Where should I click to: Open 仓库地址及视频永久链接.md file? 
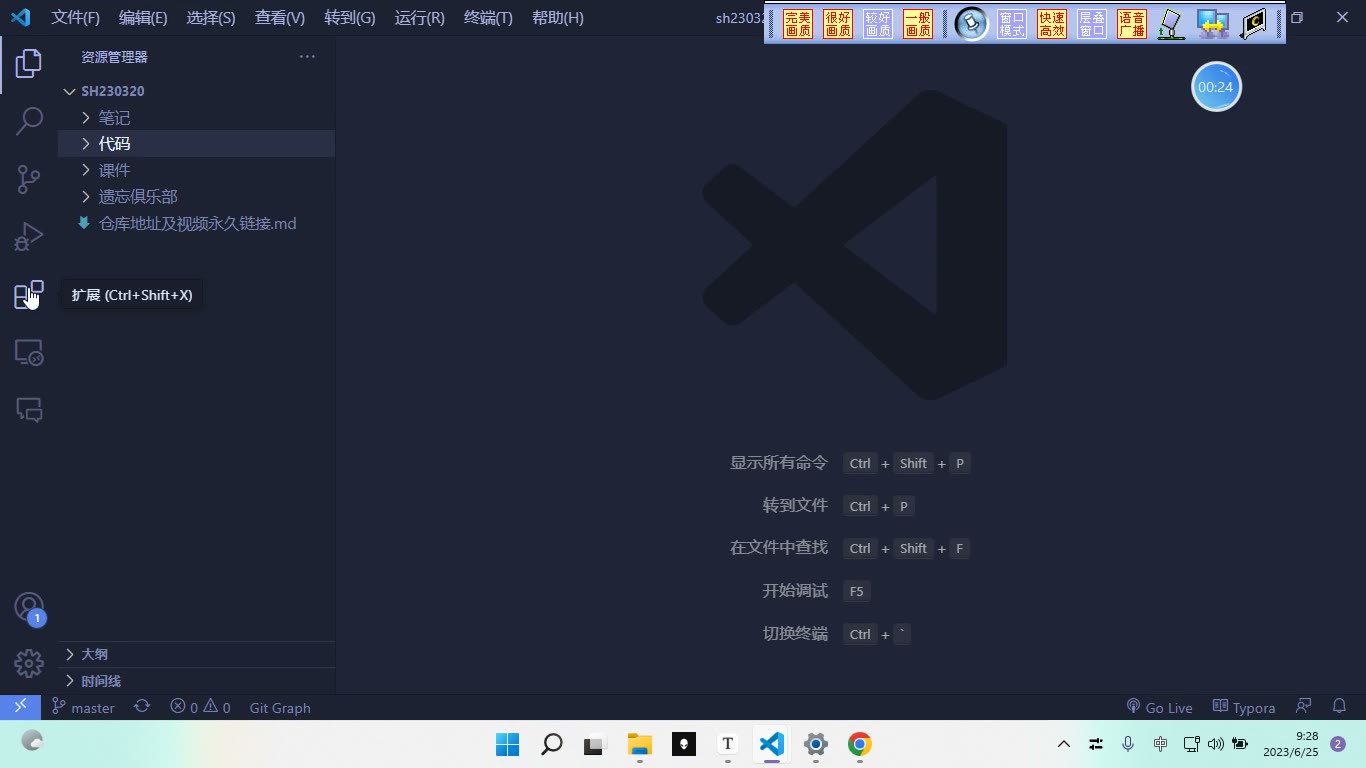(x=196, y=223)
